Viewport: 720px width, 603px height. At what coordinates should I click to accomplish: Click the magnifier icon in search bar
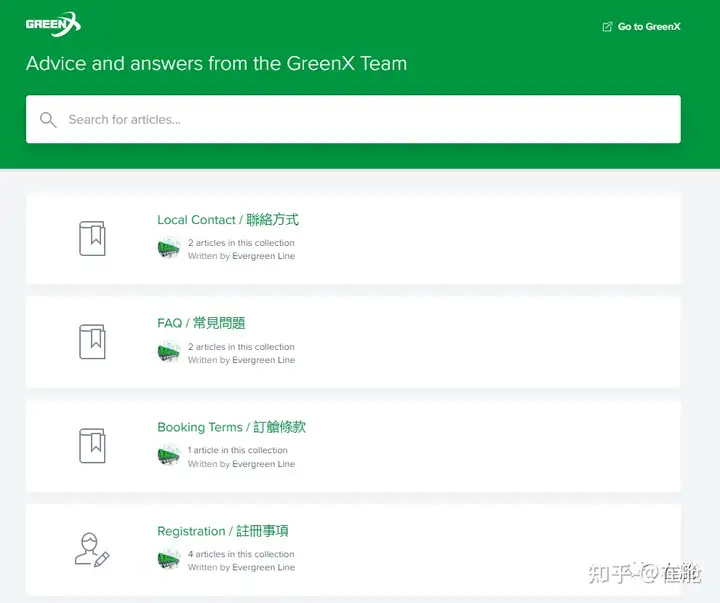48,119
